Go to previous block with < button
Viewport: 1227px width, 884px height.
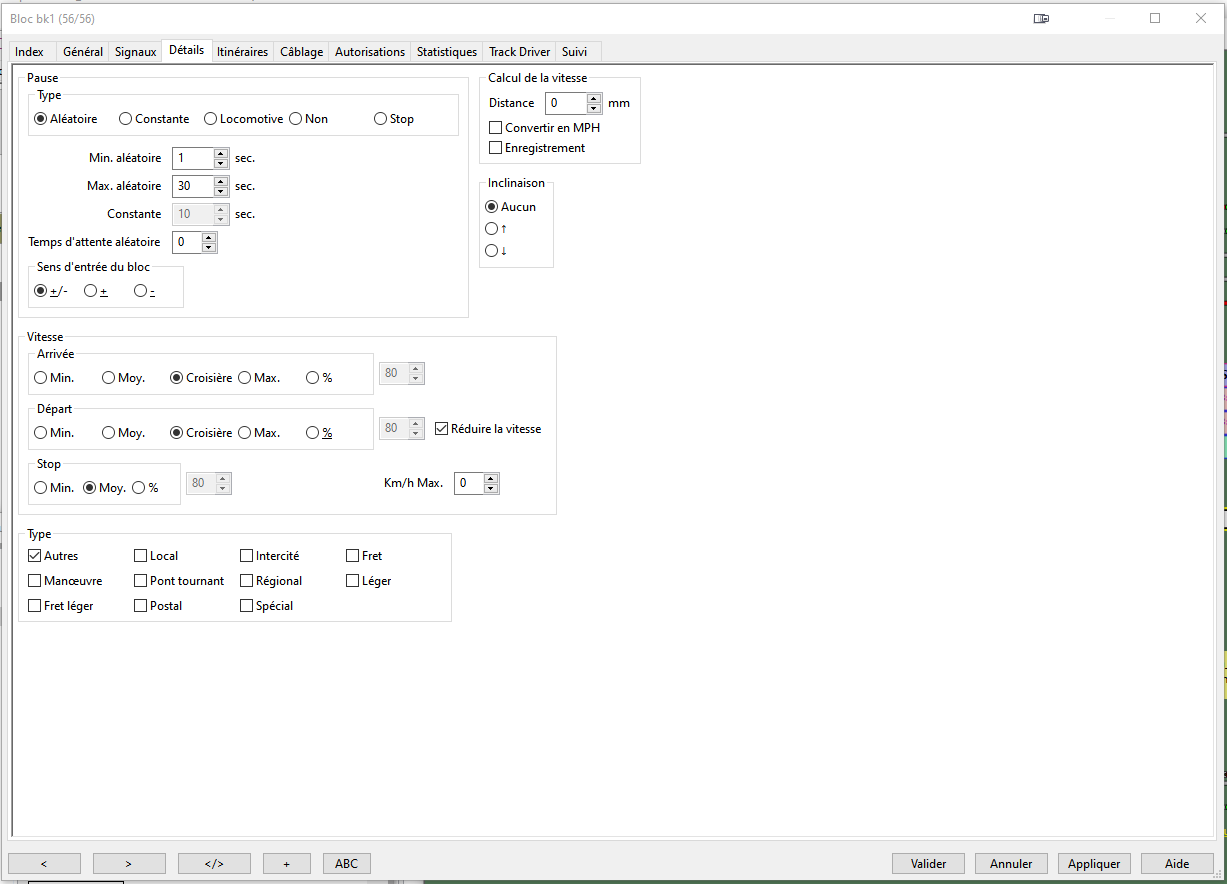tap(44, 864)
